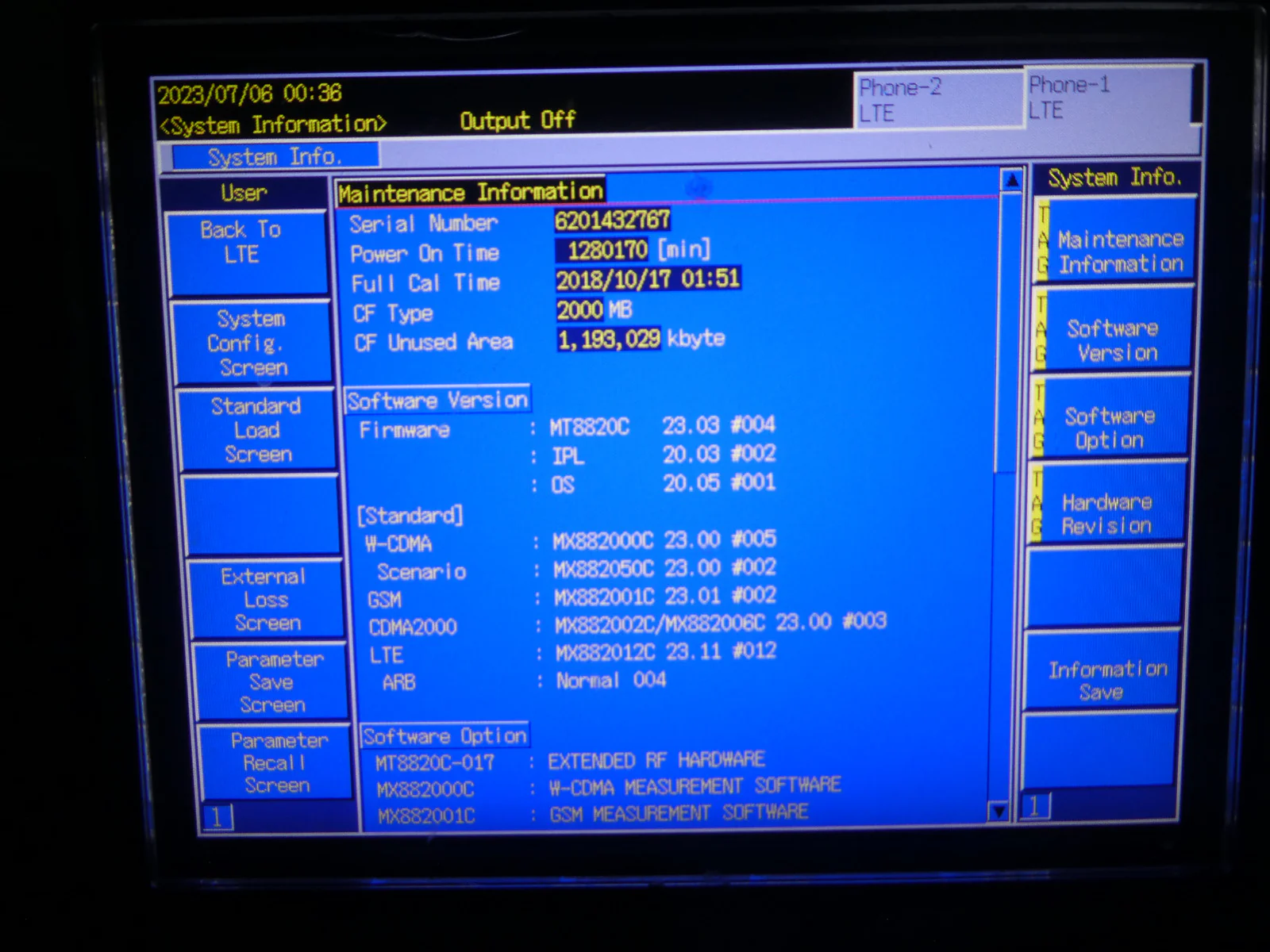Click the Maintenance Information section header
1270x952 pixels.
point(470,192)
